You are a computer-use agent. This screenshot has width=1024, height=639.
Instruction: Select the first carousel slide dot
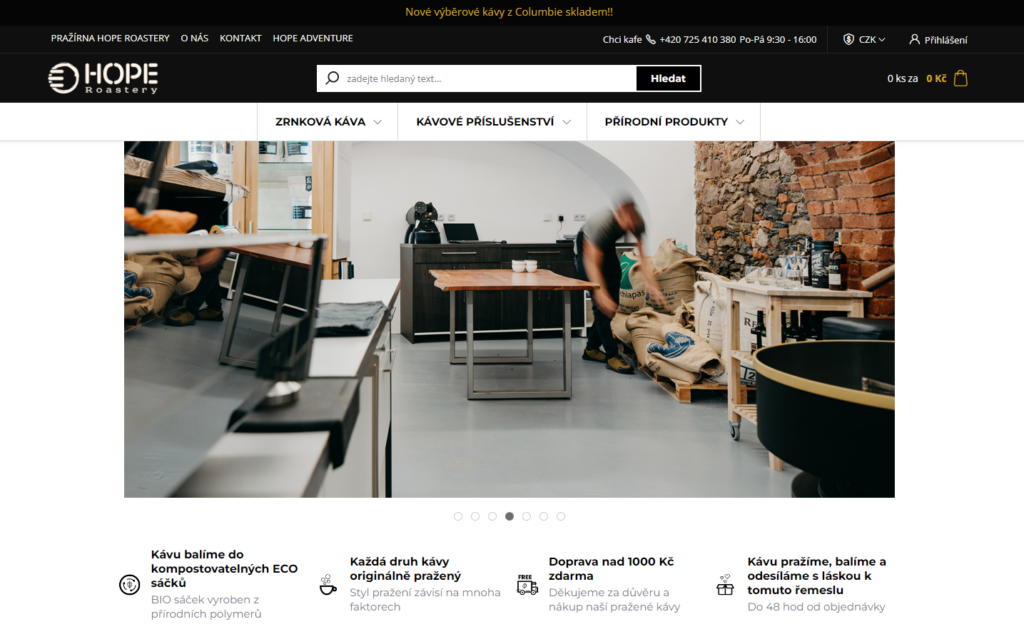(x=458, y=516)
